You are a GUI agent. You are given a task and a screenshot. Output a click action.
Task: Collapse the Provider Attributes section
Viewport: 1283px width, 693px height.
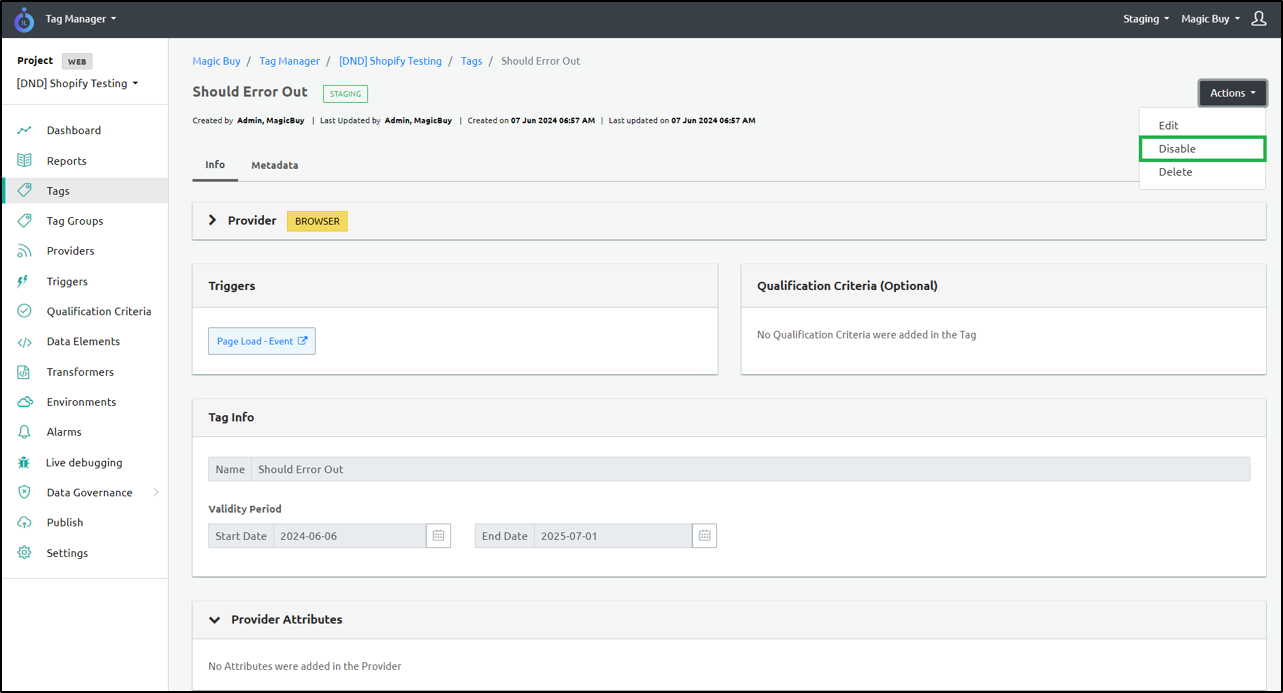click(x=214, y=620)
